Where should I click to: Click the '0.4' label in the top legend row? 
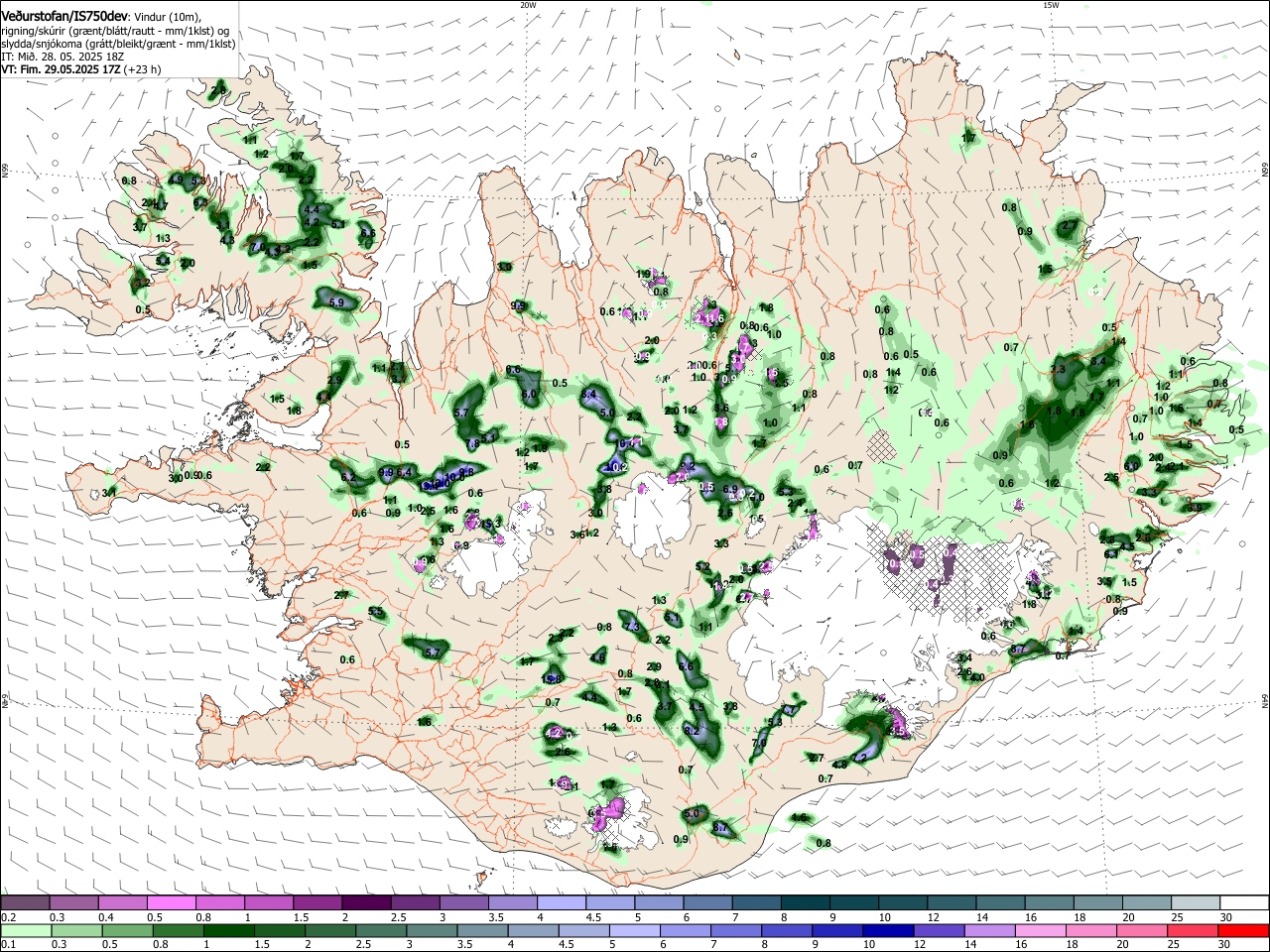(x=106, y=917)
